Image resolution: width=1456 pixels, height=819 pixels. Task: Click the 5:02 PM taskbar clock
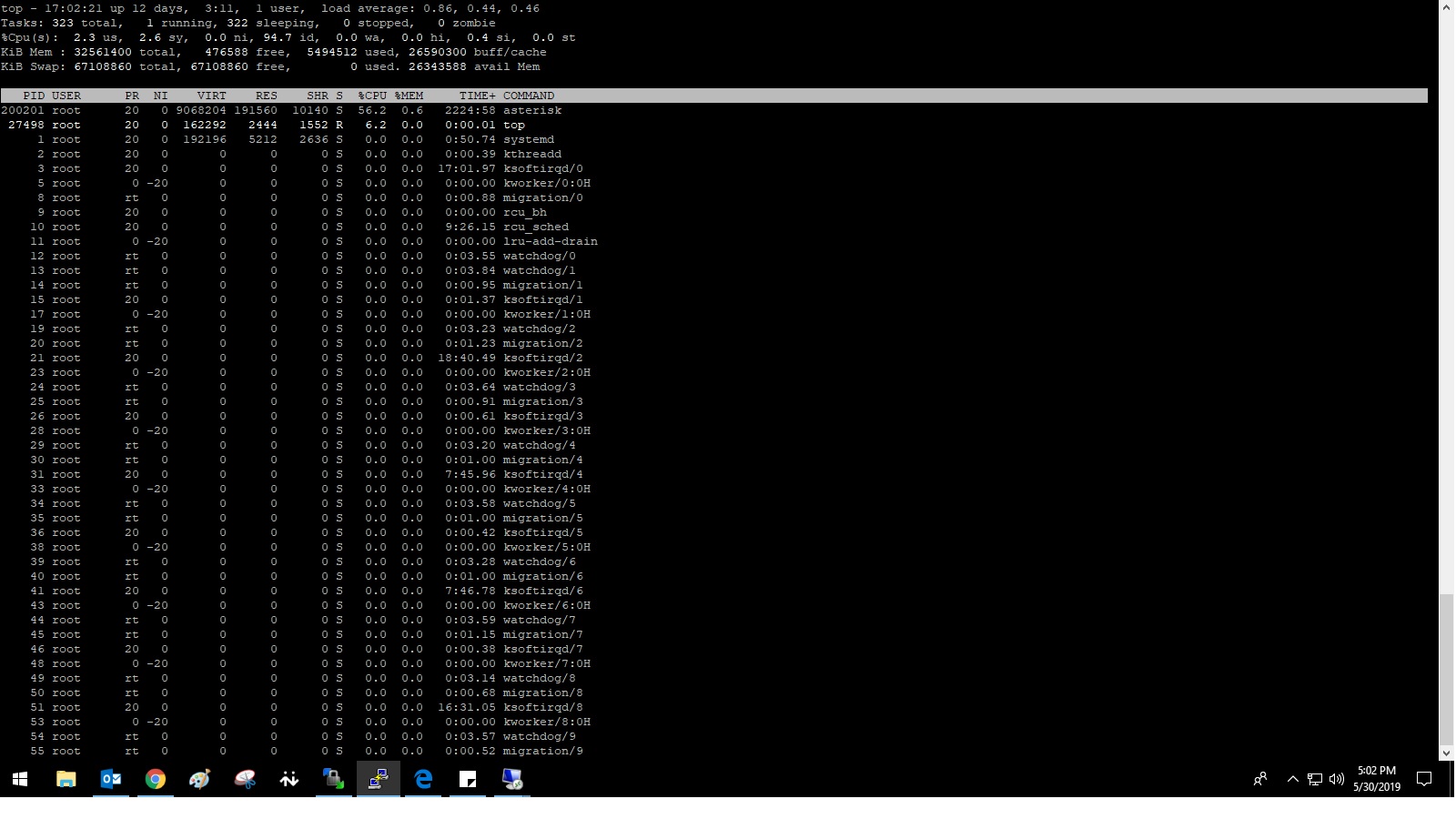click(x=1376, y=779)
